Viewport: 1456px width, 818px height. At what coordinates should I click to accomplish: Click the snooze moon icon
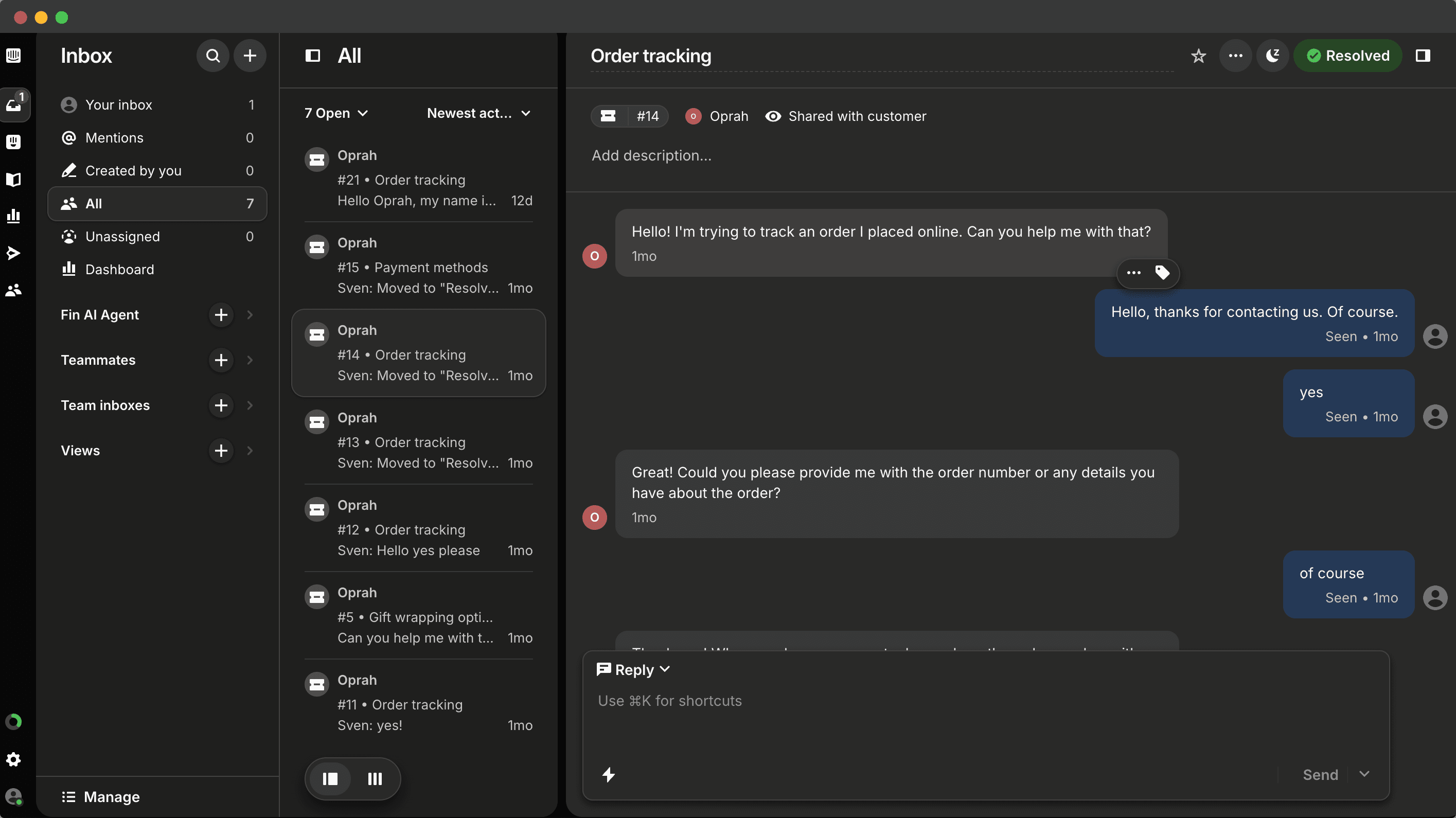pyautogui.click(x=1272, y=56)
